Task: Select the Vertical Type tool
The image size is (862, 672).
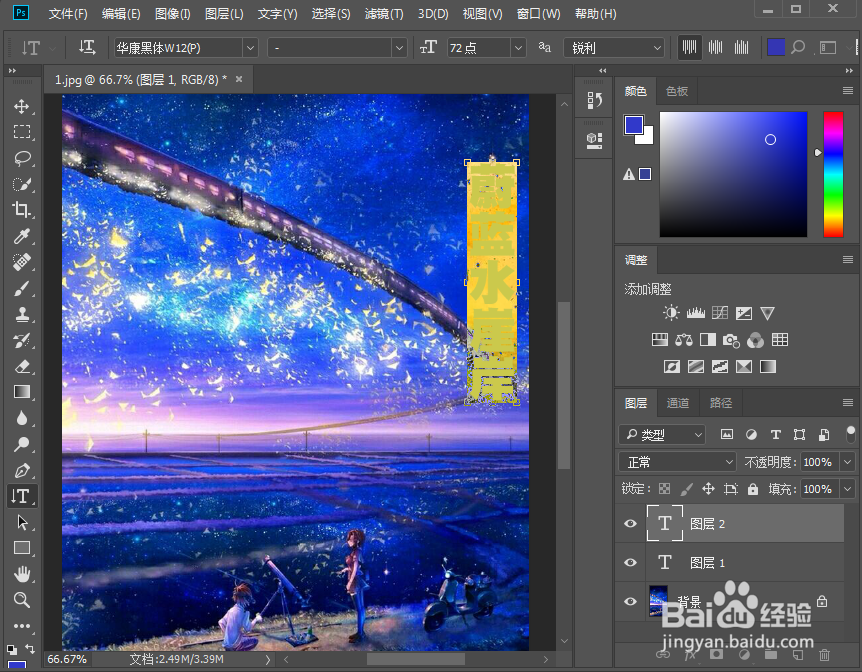Action: click(x=22, y=496)
